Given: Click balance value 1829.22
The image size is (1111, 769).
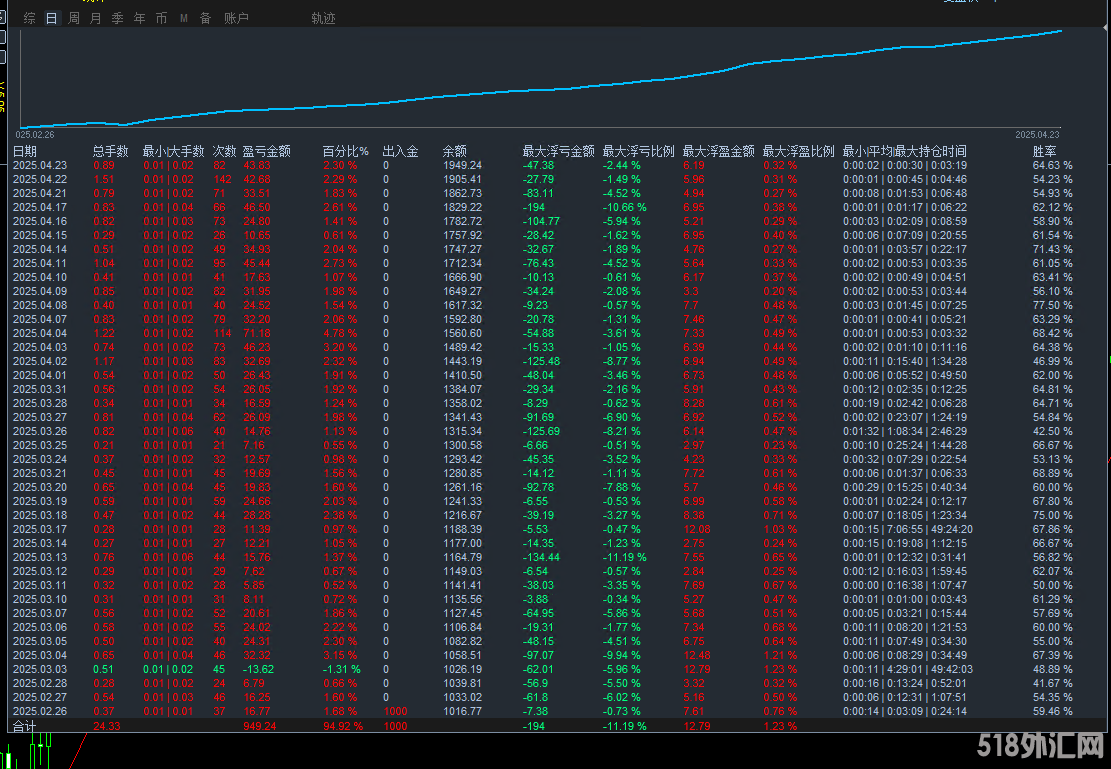Looking at the screenshot, I should (x=463, y=207).
